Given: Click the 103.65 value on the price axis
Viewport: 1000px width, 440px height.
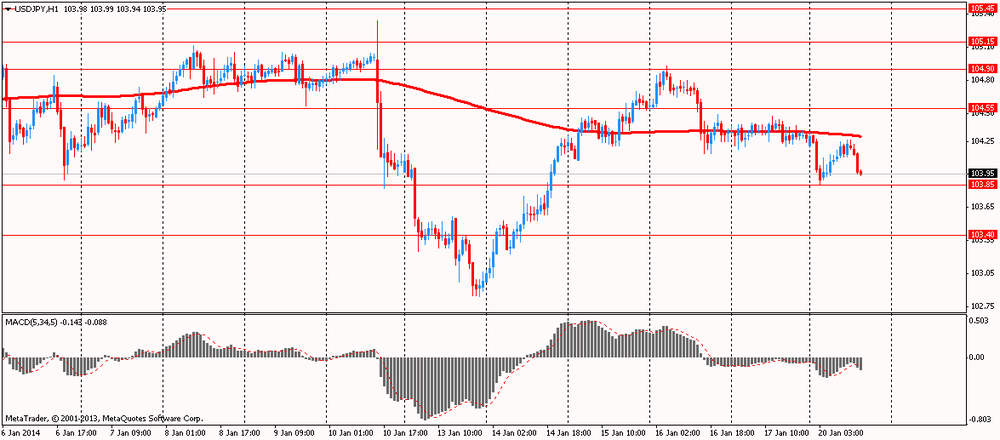Looking at the screenshot, I should pyautogui.click(x=983, y=207).
